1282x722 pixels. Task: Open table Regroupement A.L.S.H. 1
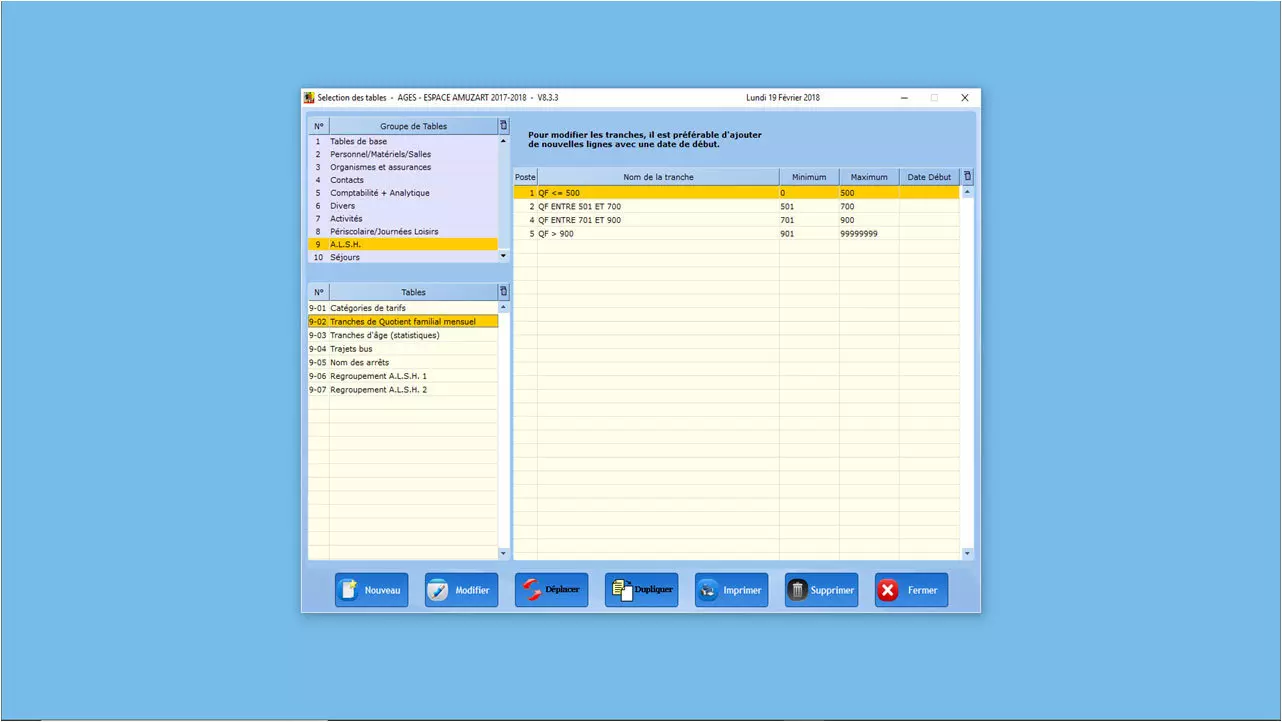coord(402,376)
